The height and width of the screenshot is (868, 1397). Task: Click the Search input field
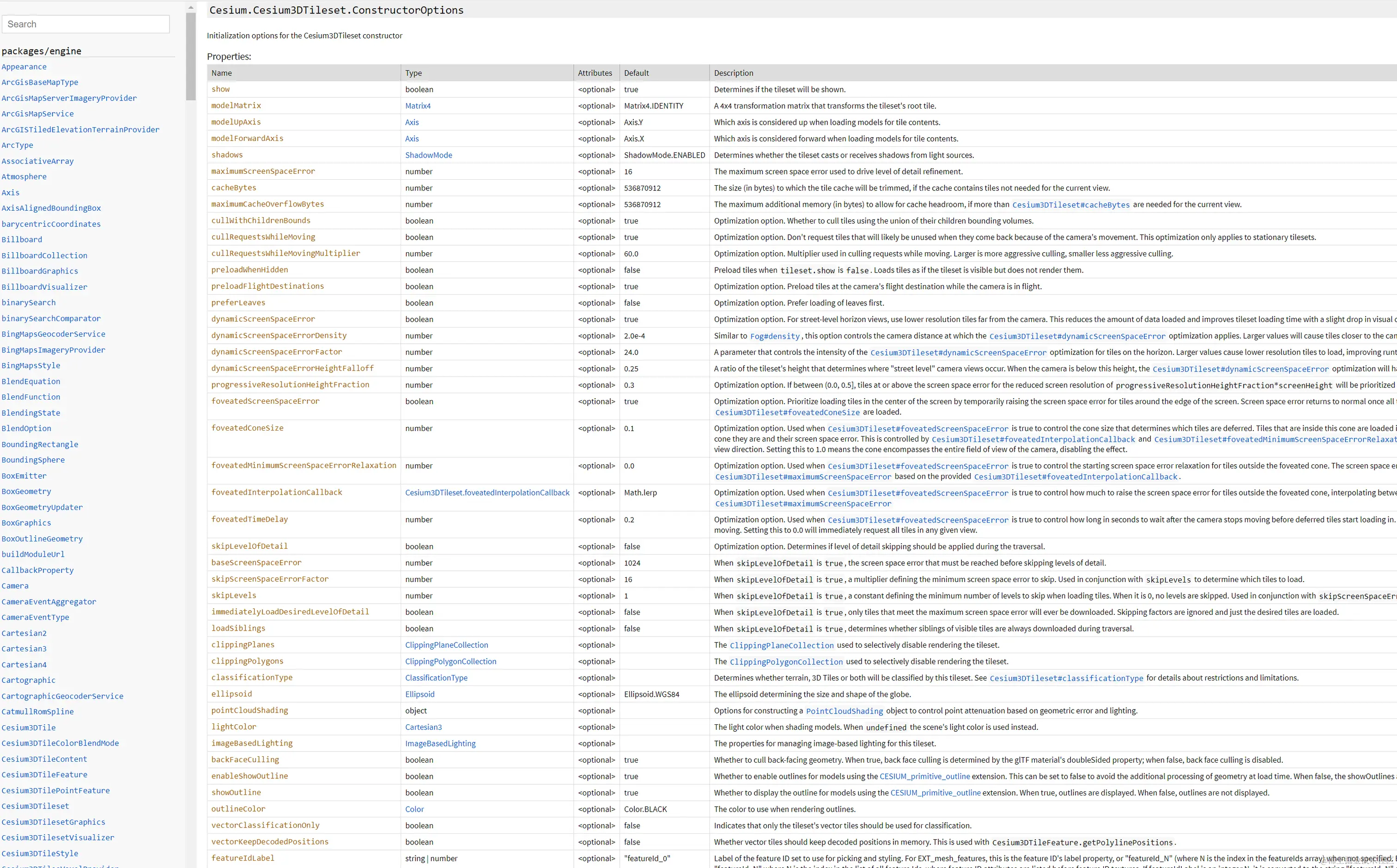tap(85, 24)
